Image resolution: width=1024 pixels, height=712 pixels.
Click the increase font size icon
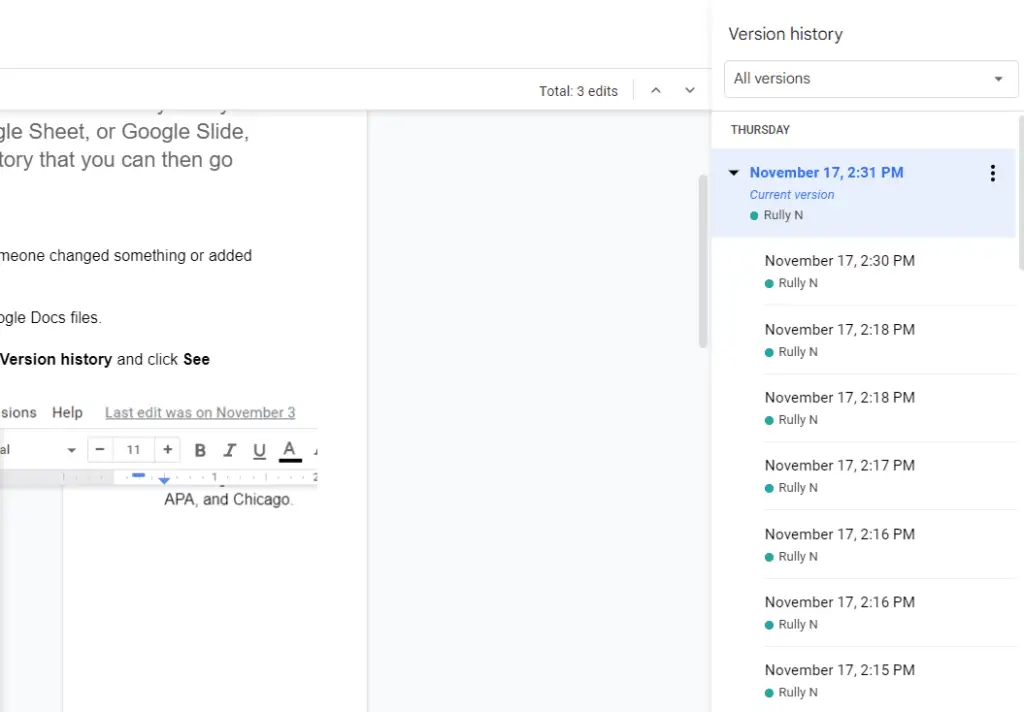click(167, 450)
